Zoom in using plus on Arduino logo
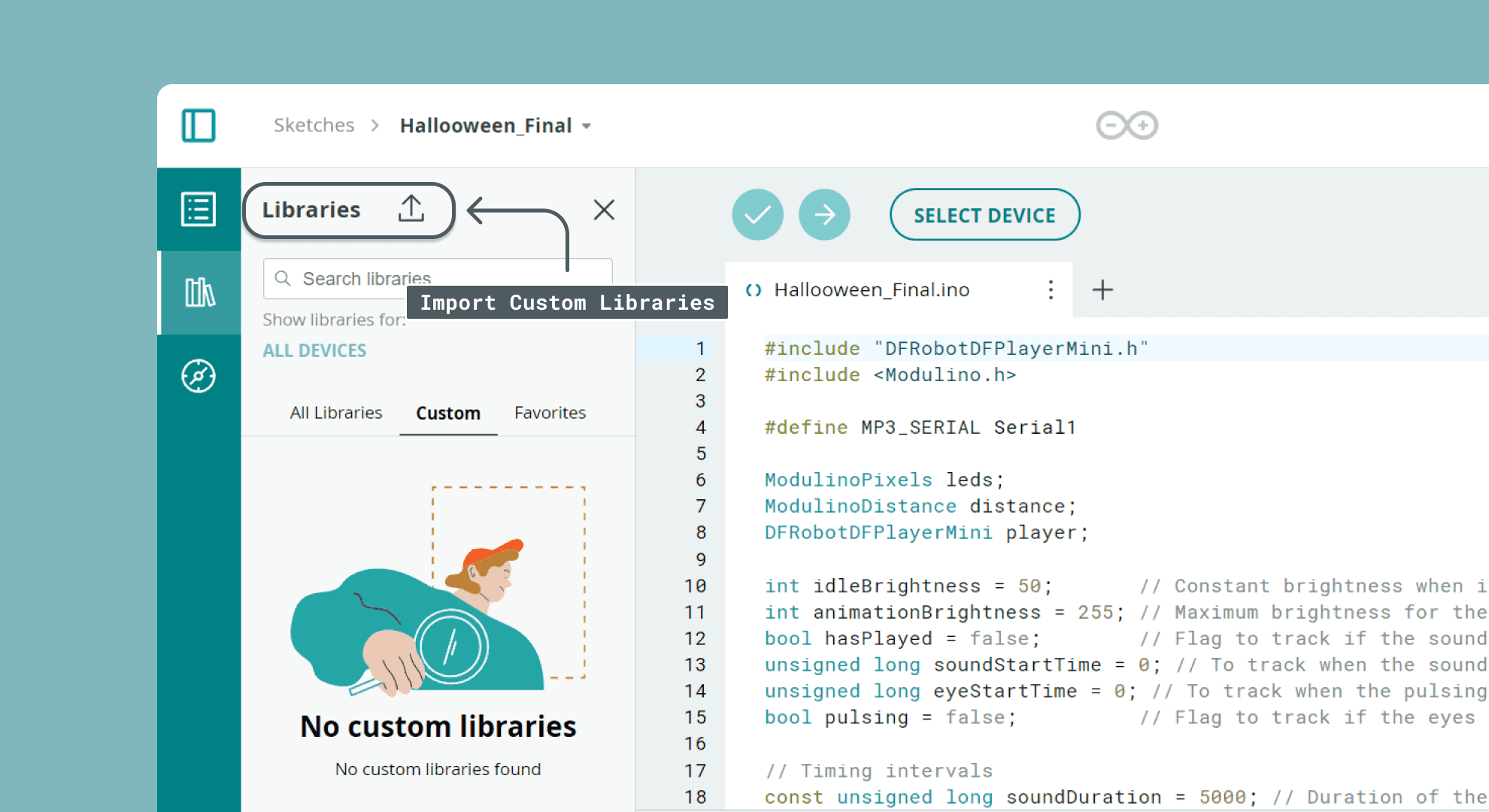 click(1145, 125)
